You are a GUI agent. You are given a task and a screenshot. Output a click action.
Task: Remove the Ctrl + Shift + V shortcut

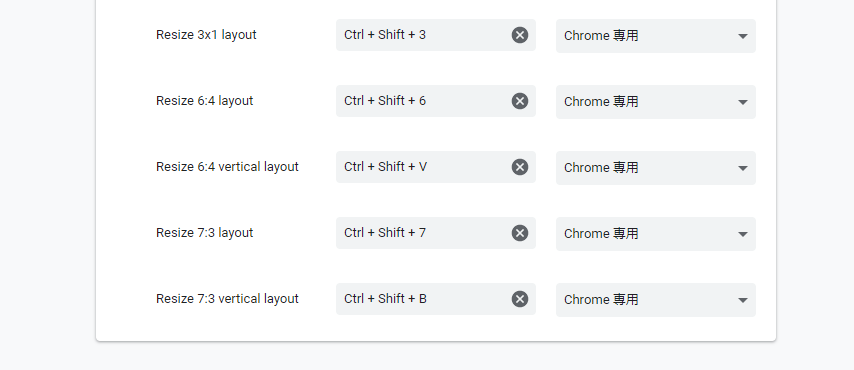(520, 167)
